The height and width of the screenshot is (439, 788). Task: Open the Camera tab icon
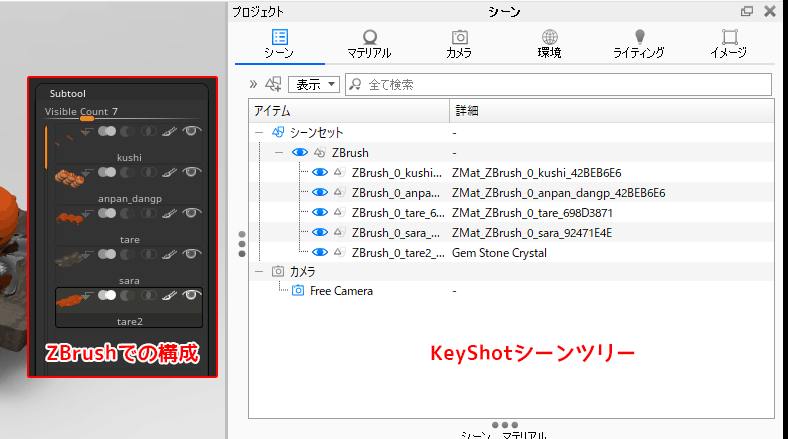point(459,43)
